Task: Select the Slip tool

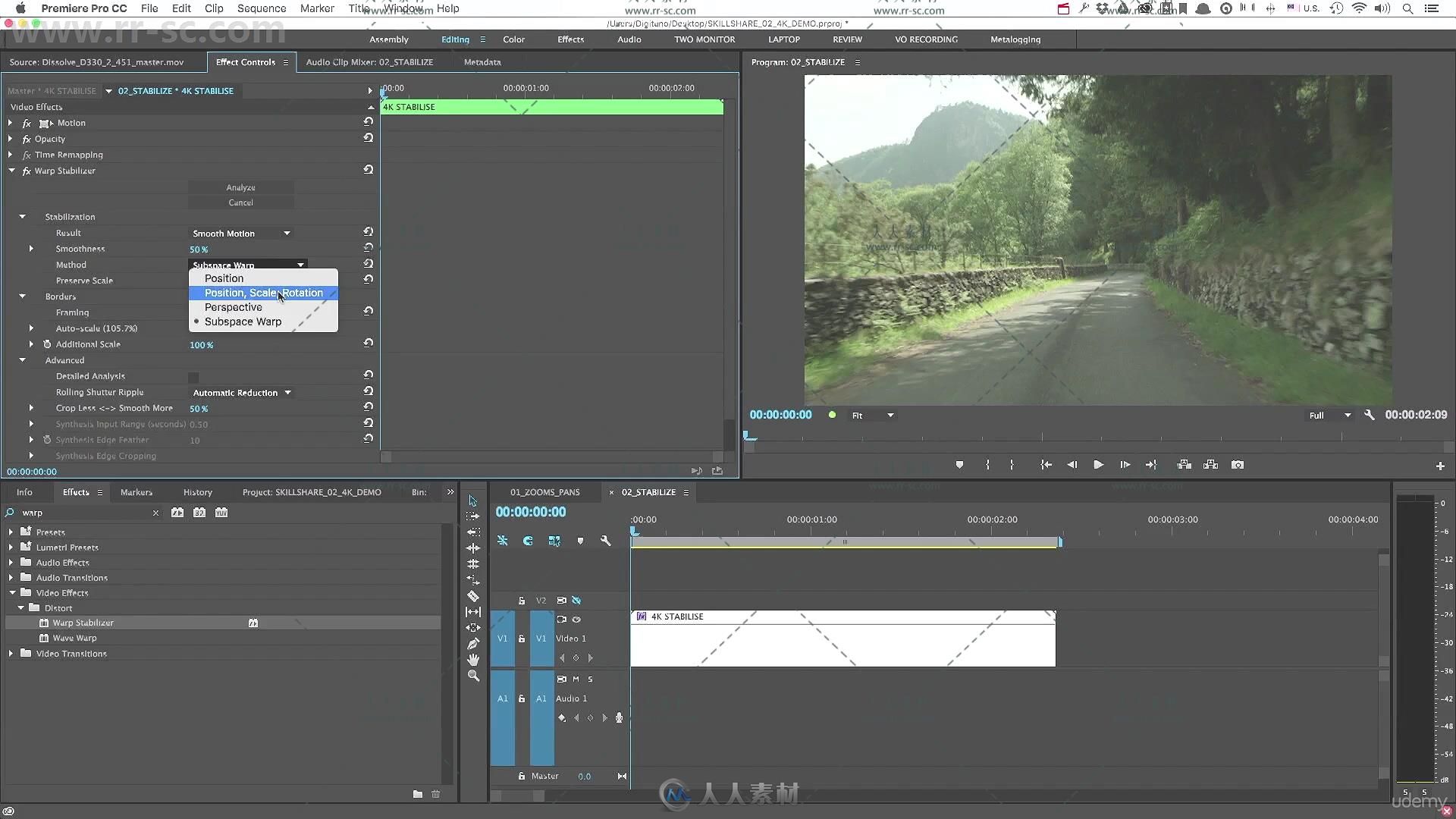Action: point(472,612)
